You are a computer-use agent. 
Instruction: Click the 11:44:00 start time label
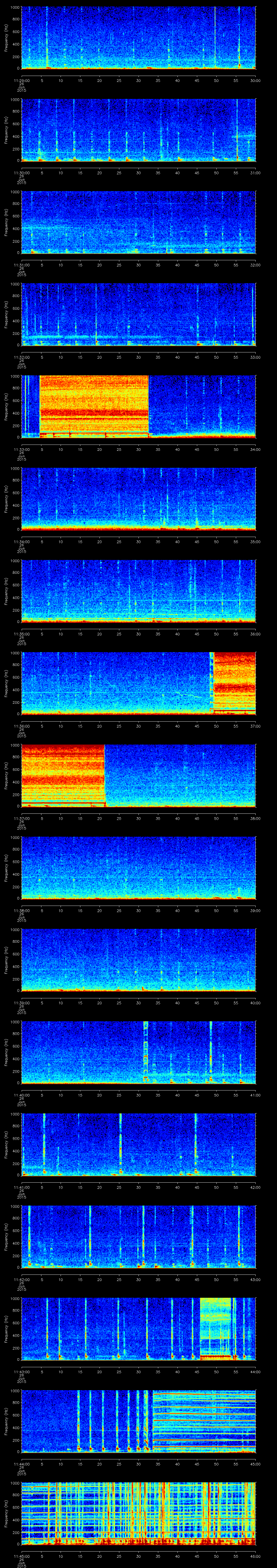[21, 1464]
